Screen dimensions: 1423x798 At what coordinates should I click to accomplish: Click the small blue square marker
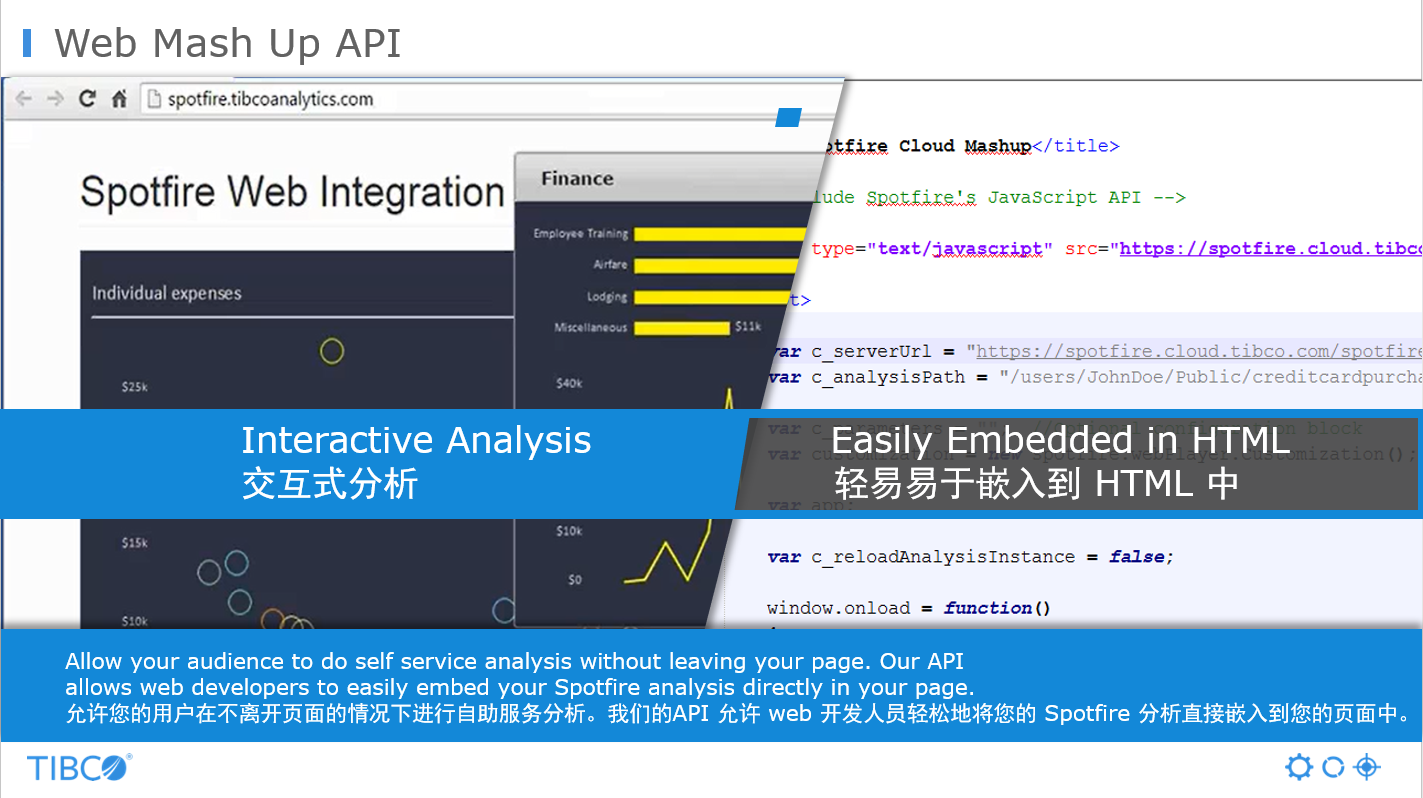tap(788, 118)
